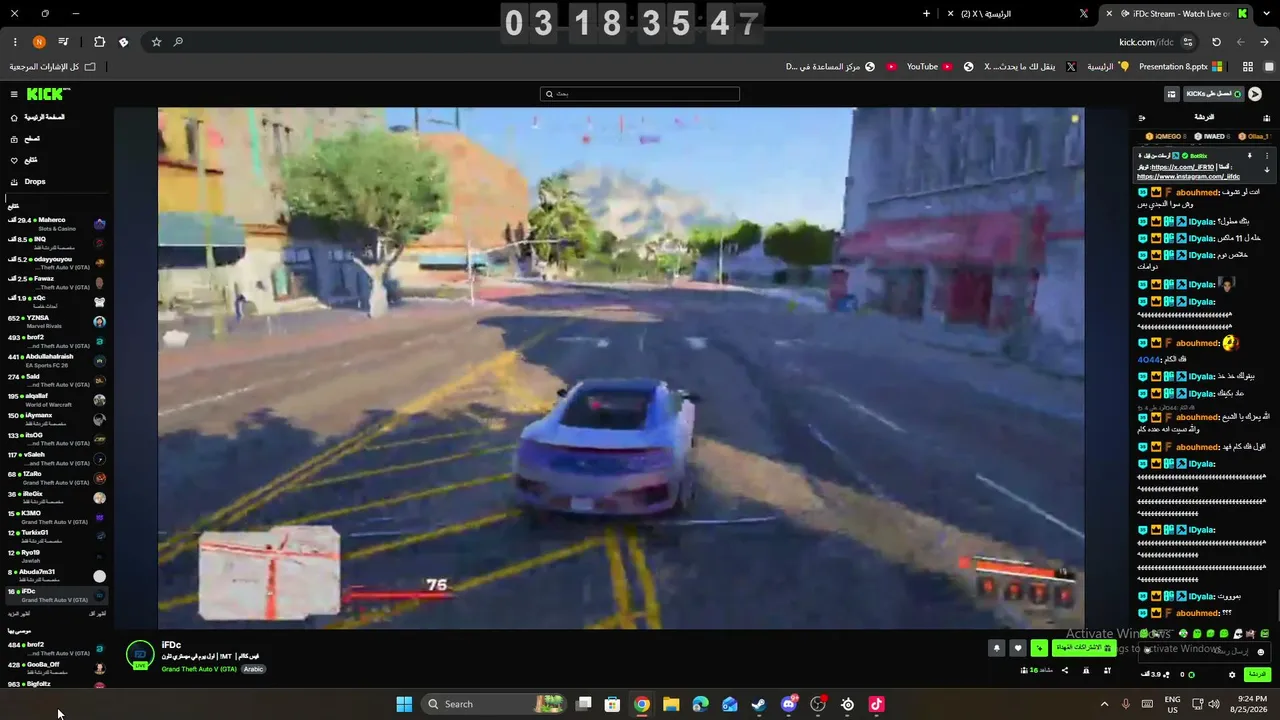
Task: Open the iAymanx channel row
Action: point(57,418)
